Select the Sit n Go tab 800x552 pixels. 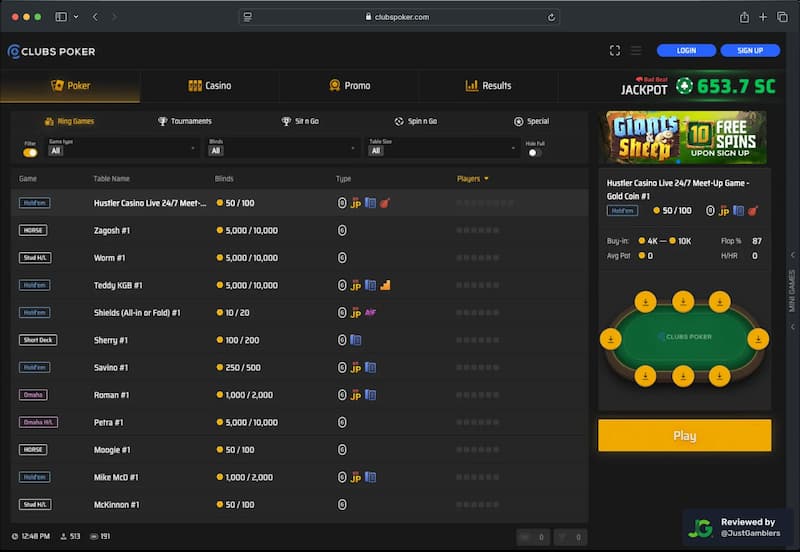click(x=300, y=121)
